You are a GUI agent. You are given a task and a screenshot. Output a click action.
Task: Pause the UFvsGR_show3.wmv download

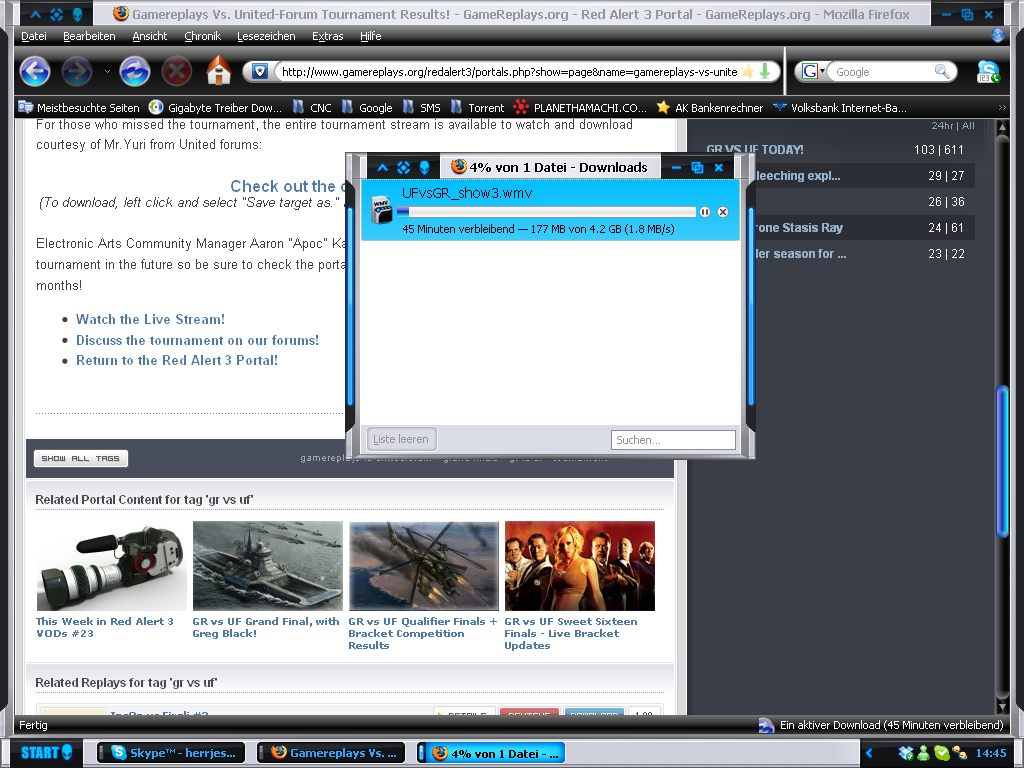pyautogui.click(x=705, y=212)
